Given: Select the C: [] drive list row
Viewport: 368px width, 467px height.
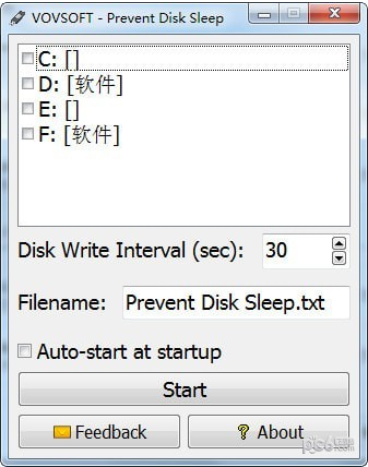Looking at the screenshot, I should pyautogui.click(x=192, y=58).
